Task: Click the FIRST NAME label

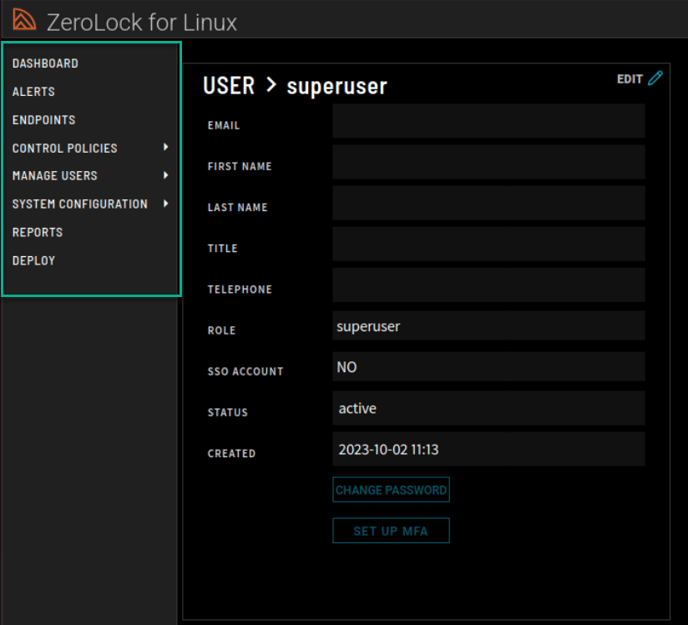Action: click(x=240, y=166)
